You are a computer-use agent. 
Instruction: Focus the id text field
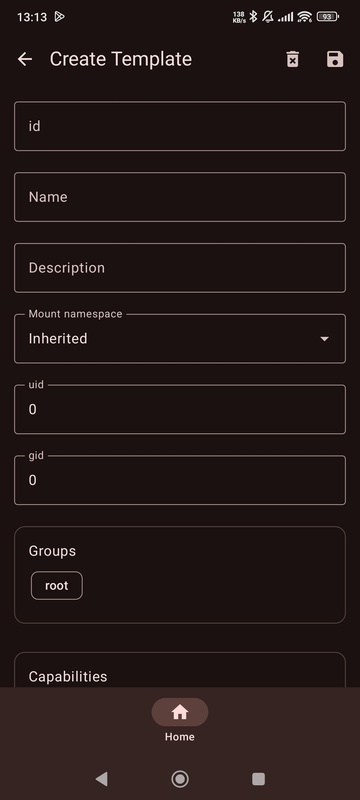coord(179,126)
